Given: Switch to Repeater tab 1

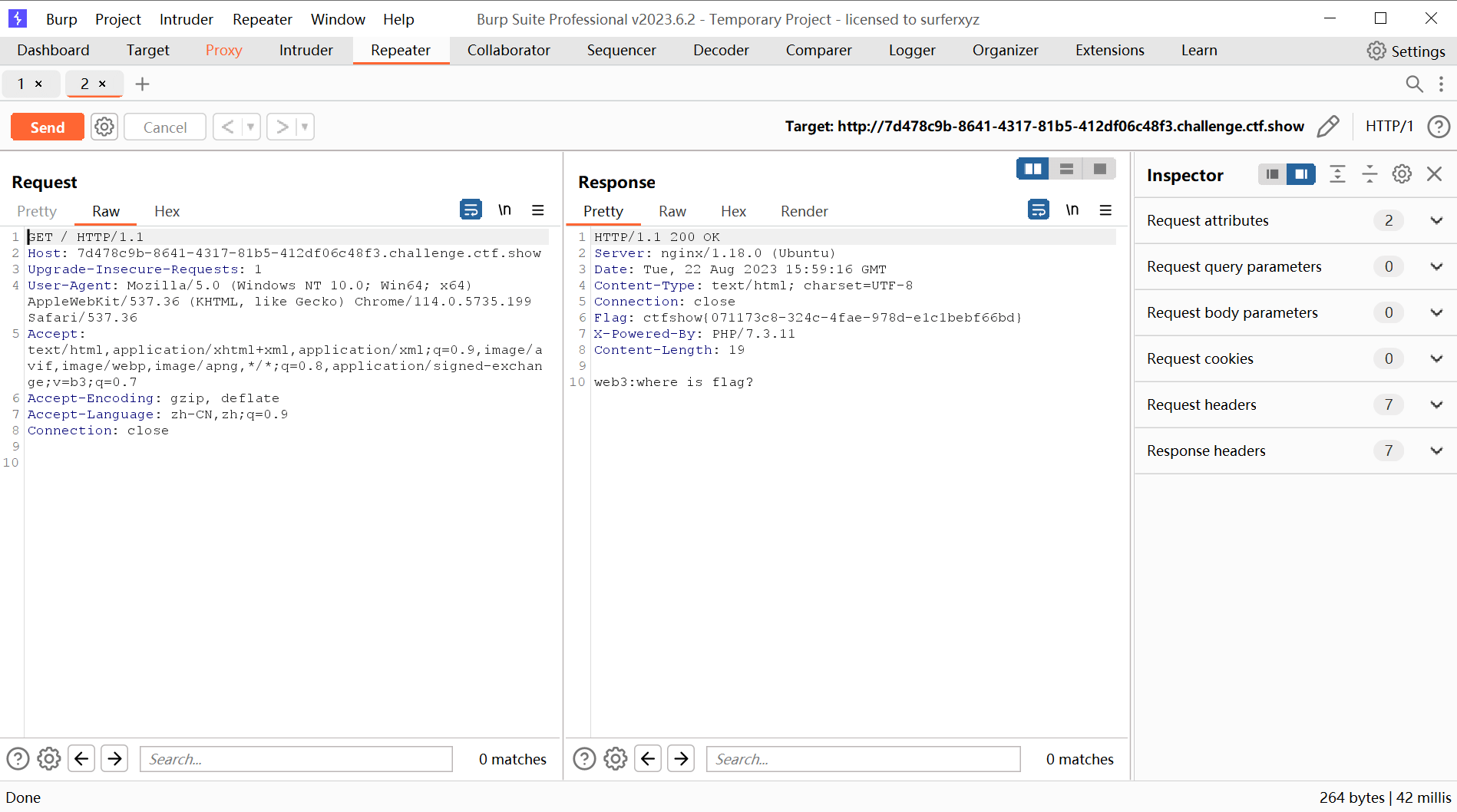Looking at the screenshot, I should (x=21, y=84).
